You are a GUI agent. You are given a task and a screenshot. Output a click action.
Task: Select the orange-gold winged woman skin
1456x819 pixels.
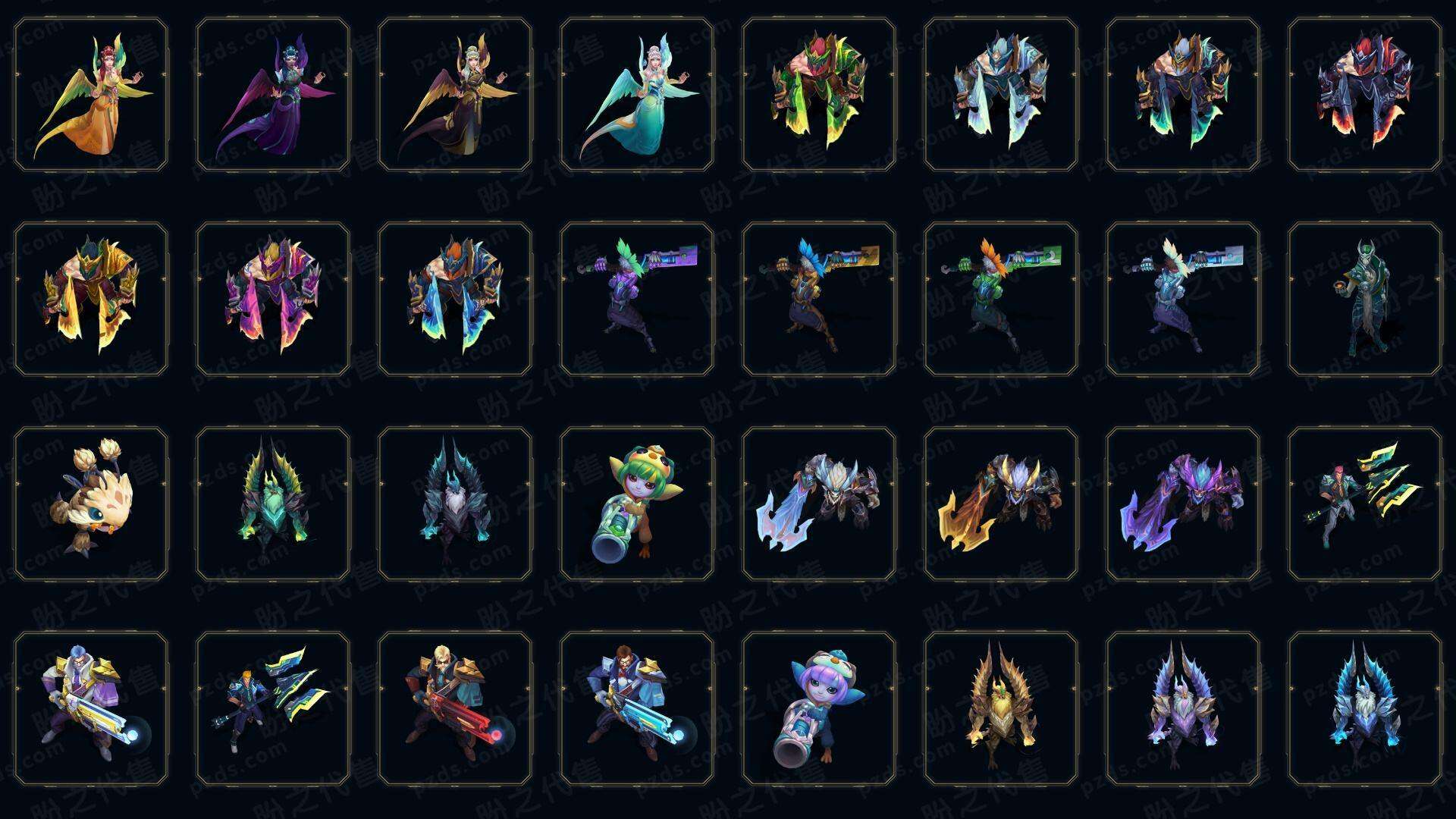point(91,95)
